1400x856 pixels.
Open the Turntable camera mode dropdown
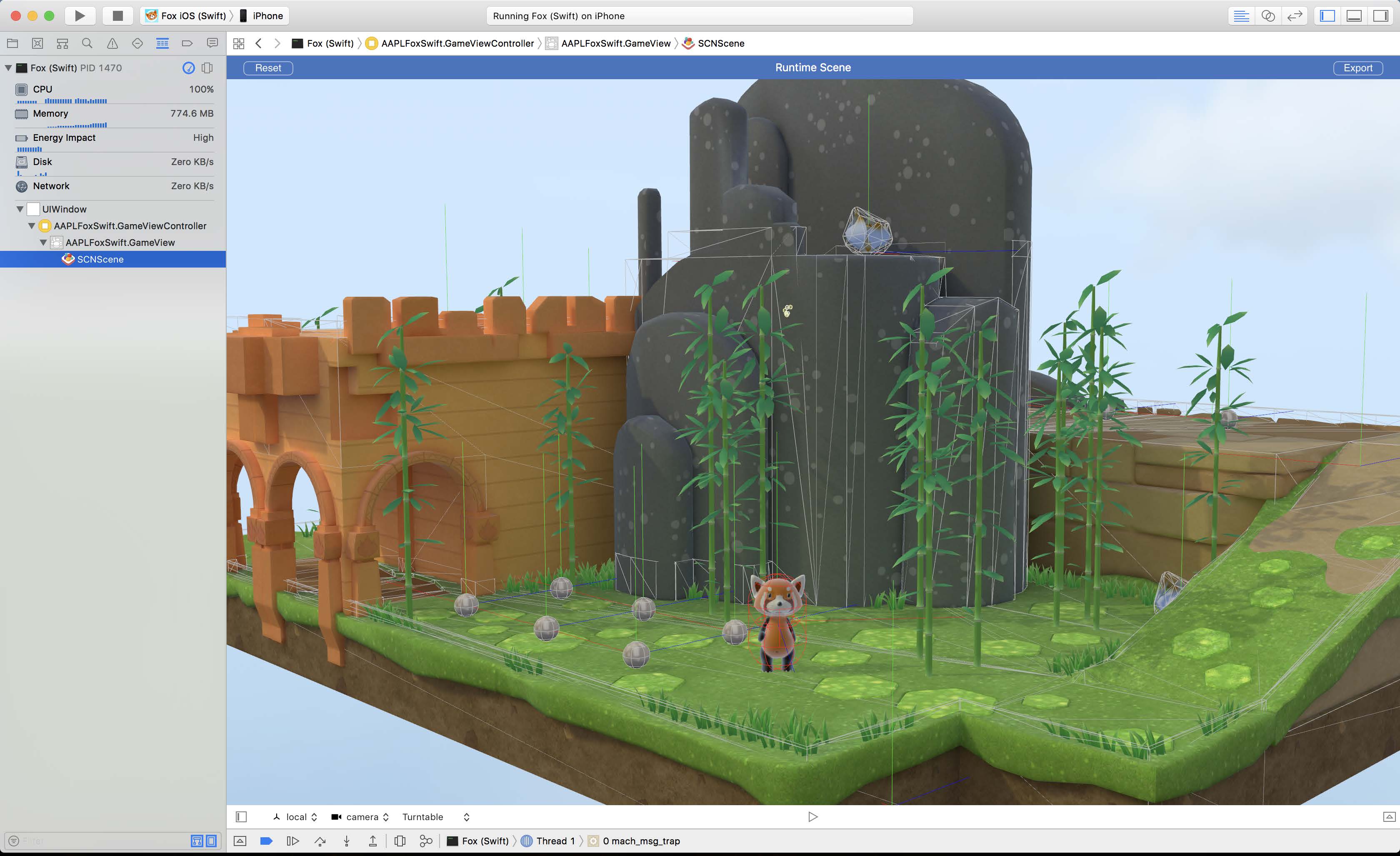(x=436, y=817)
